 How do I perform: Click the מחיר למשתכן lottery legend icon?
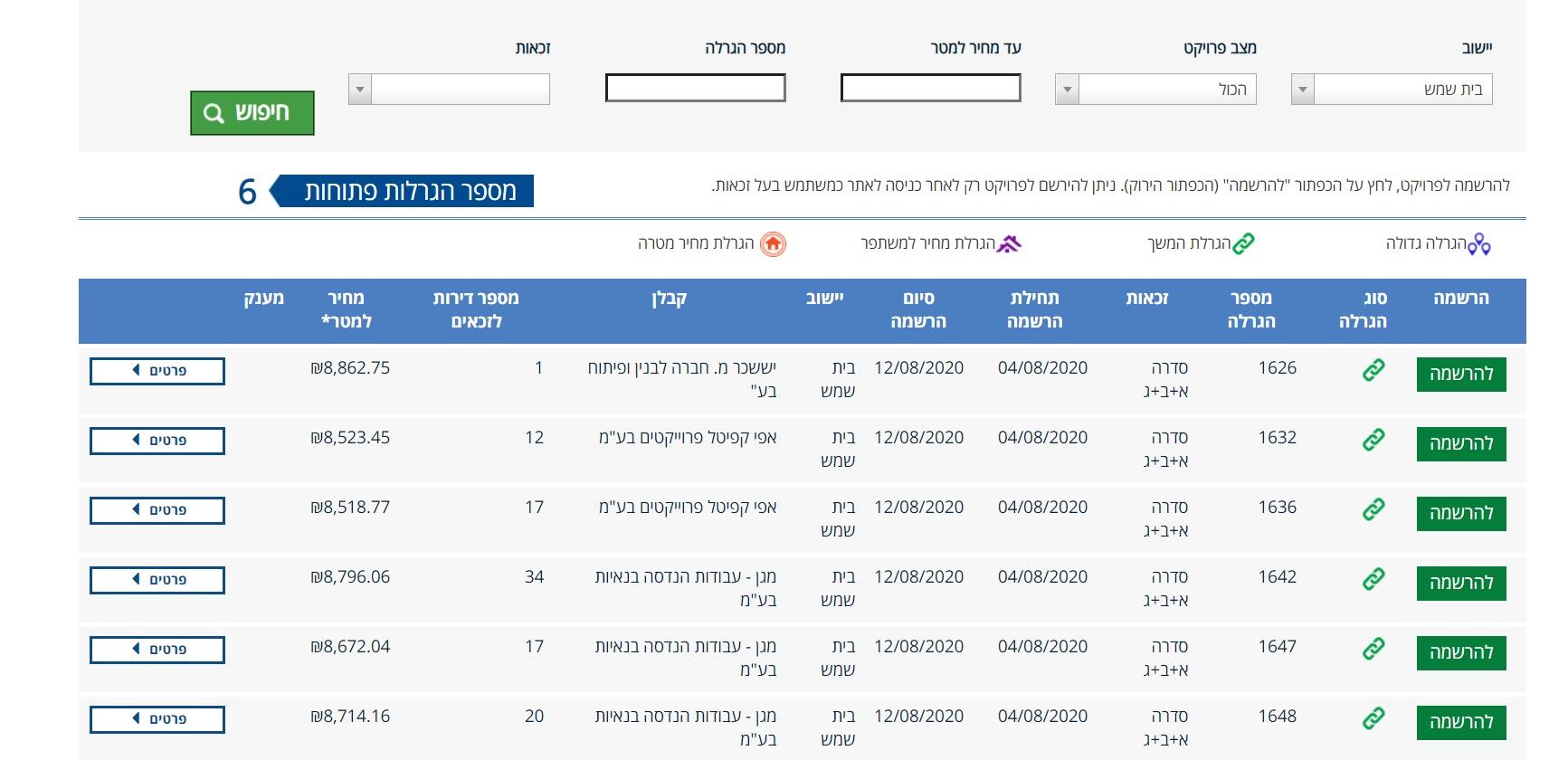point(1009,243)
